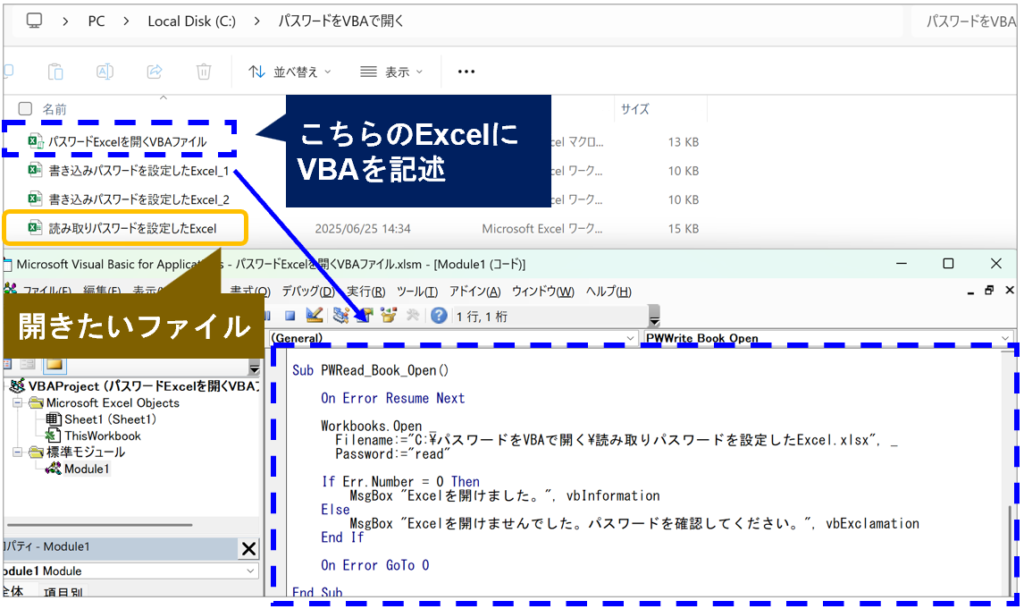Image resolution: width=1024 pixels, height=609 pixels.
Task: Click the Toolbox icon in VBA toolbar
Action: [412, 316]
